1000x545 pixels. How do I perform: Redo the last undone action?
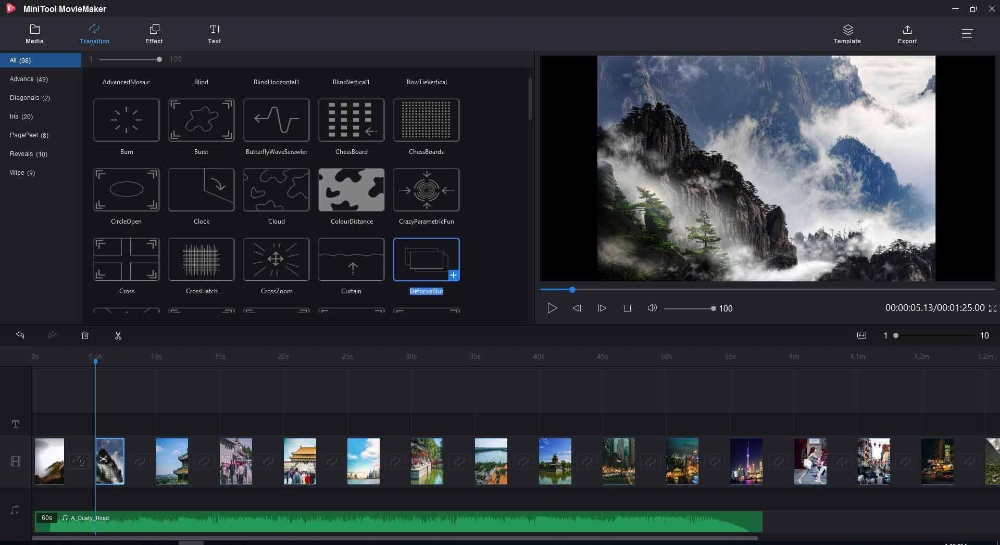click(52, 335)
